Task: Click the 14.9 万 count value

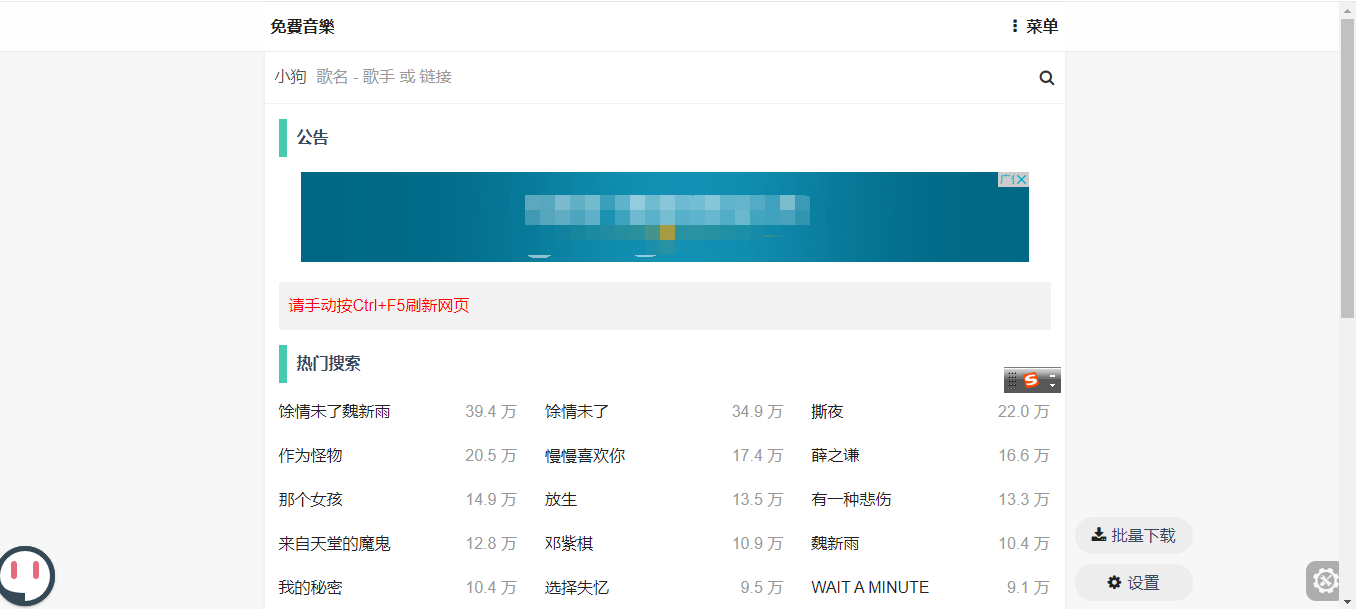Action: pyautogui.click(x=491, y=499)
